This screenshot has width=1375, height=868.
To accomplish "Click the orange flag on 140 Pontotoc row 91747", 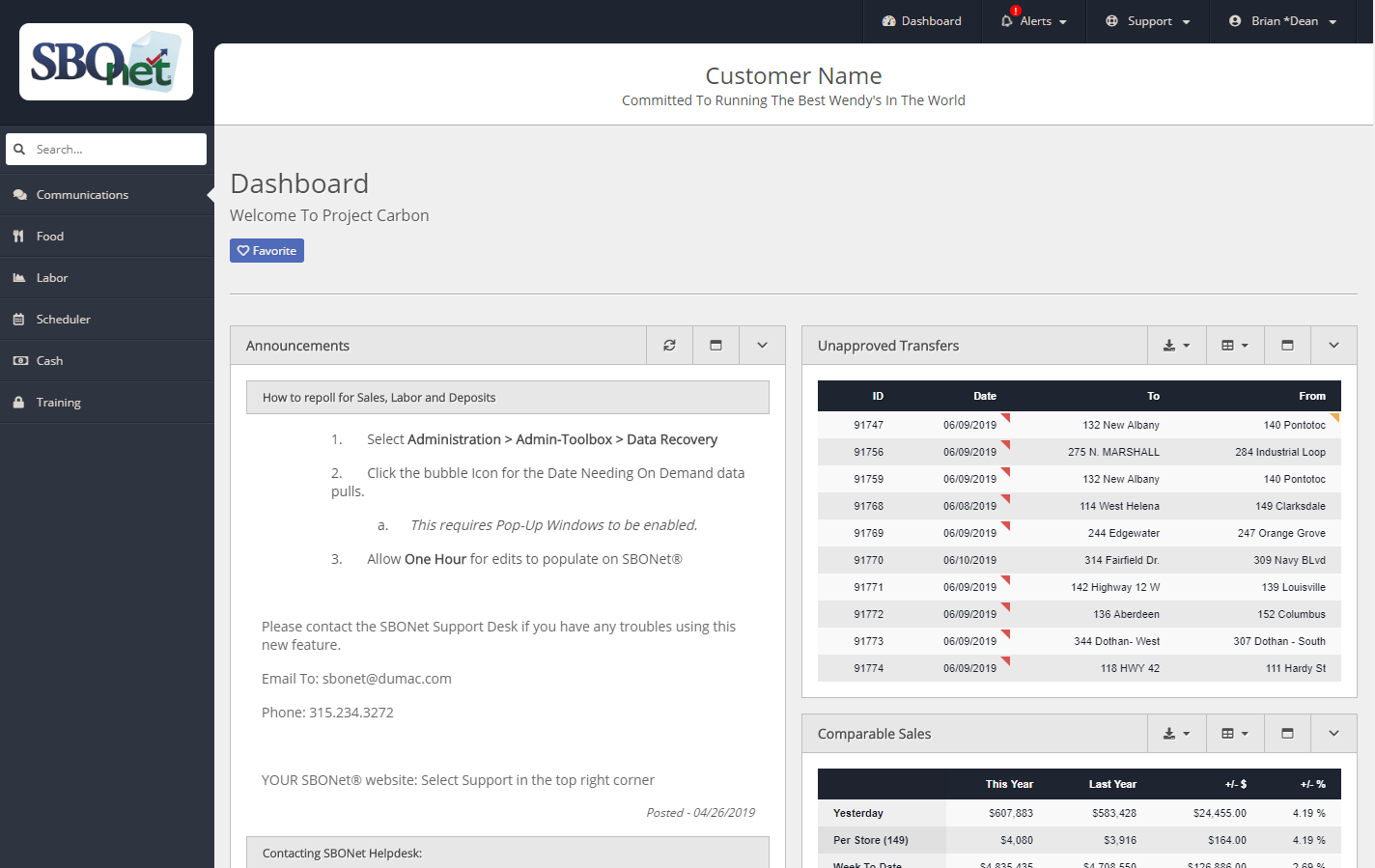I will click(x=1336, y=417).
